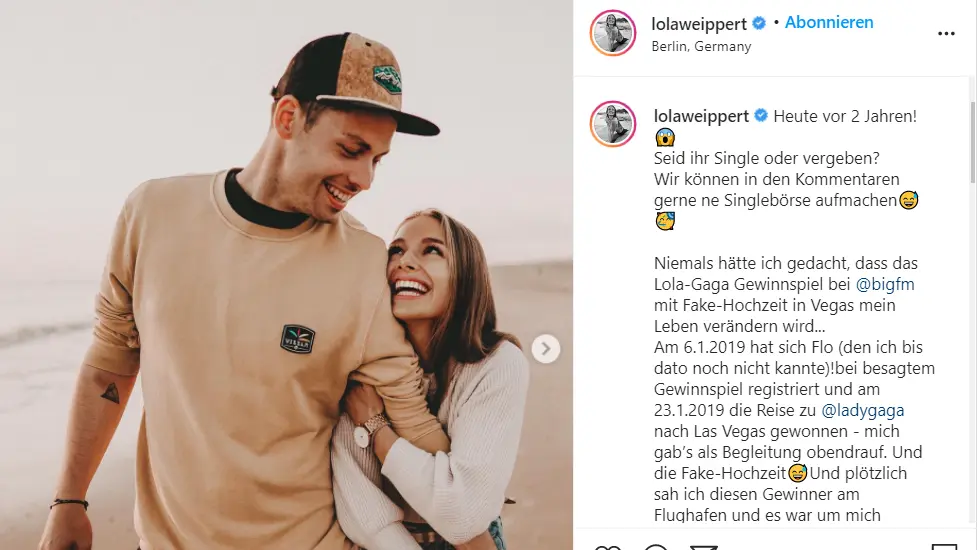
Task: Open the Berlin, Germany location tag
Action: coord(701,47)
